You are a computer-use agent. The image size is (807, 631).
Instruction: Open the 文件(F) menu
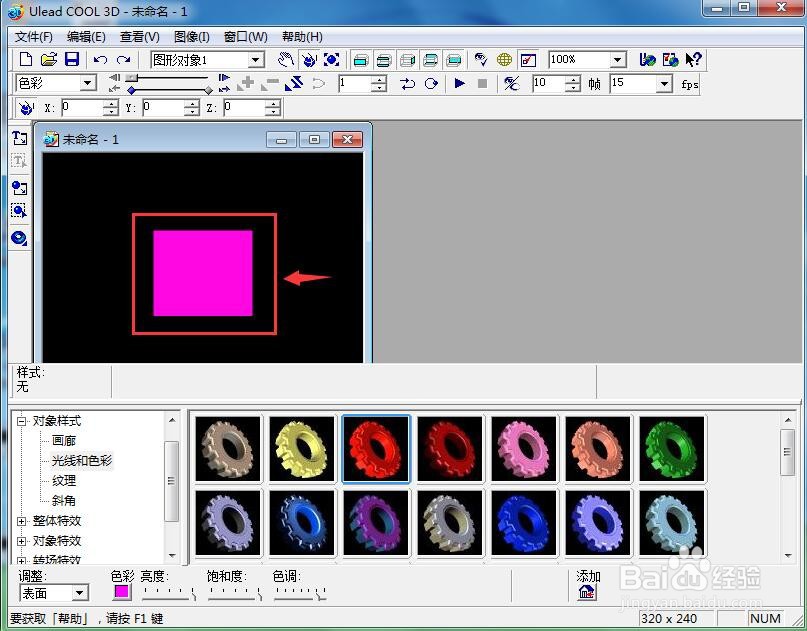pos(33,37)
